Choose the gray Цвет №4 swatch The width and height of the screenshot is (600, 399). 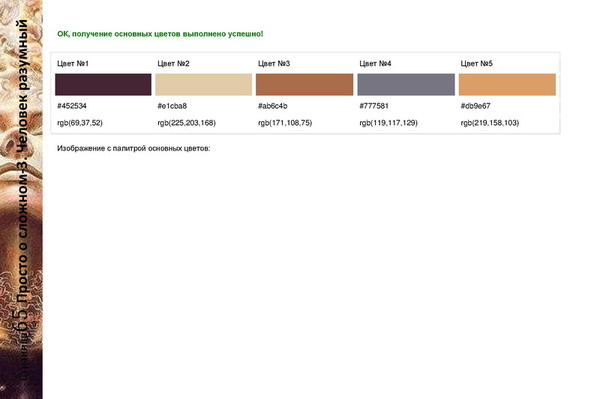[x=406, y=85]
